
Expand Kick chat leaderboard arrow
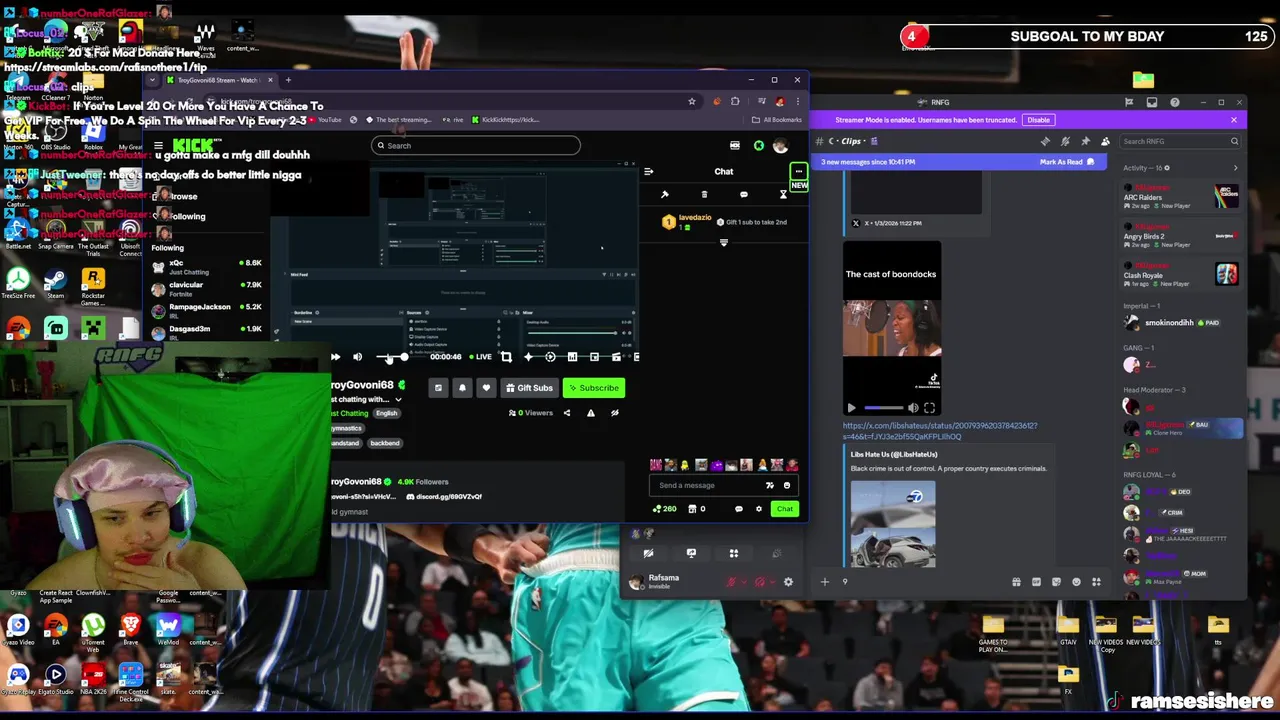pyautogui.click(x=724, y=241)
